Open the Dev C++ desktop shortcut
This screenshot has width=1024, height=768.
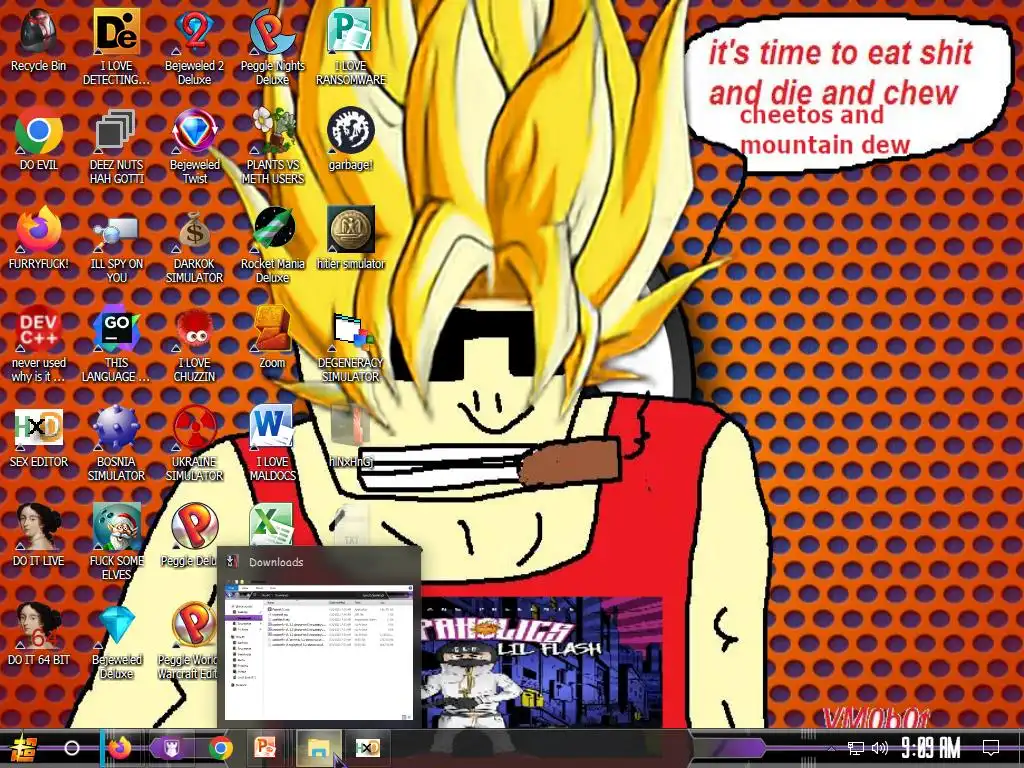[39, 344]
